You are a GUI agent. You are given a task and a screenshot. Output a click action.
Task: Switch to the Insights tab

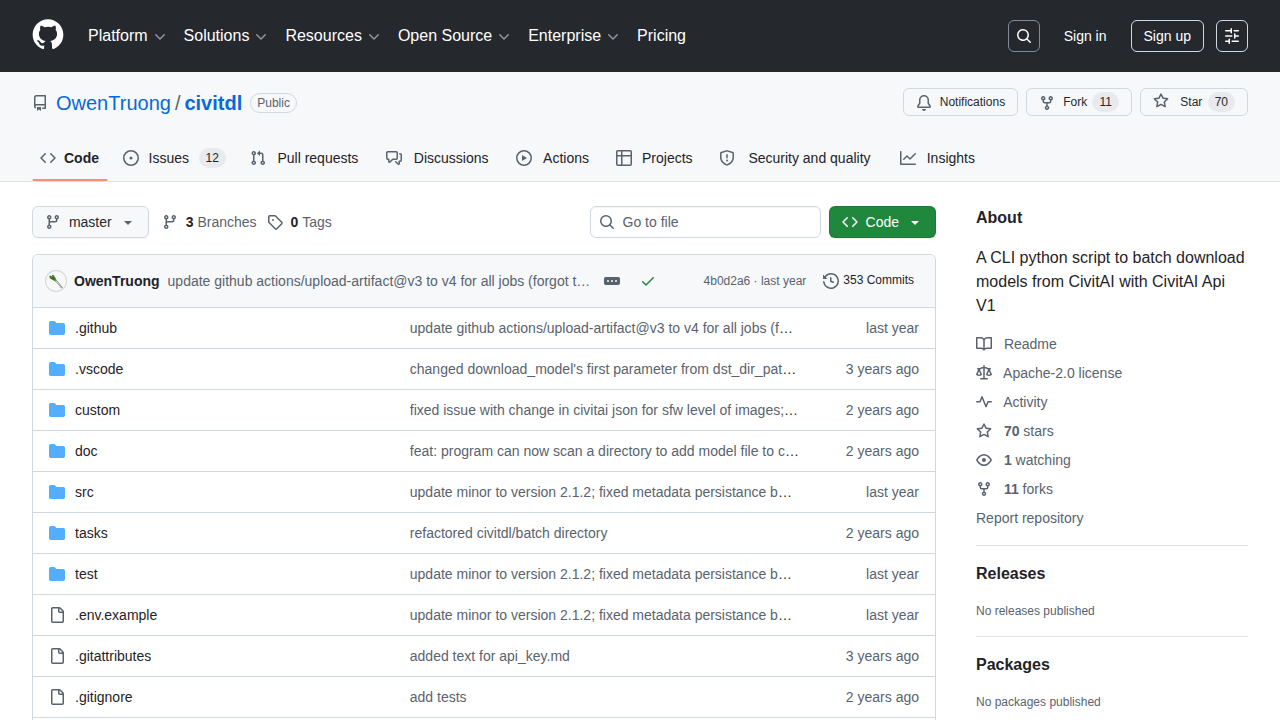[x=937, y=158]
